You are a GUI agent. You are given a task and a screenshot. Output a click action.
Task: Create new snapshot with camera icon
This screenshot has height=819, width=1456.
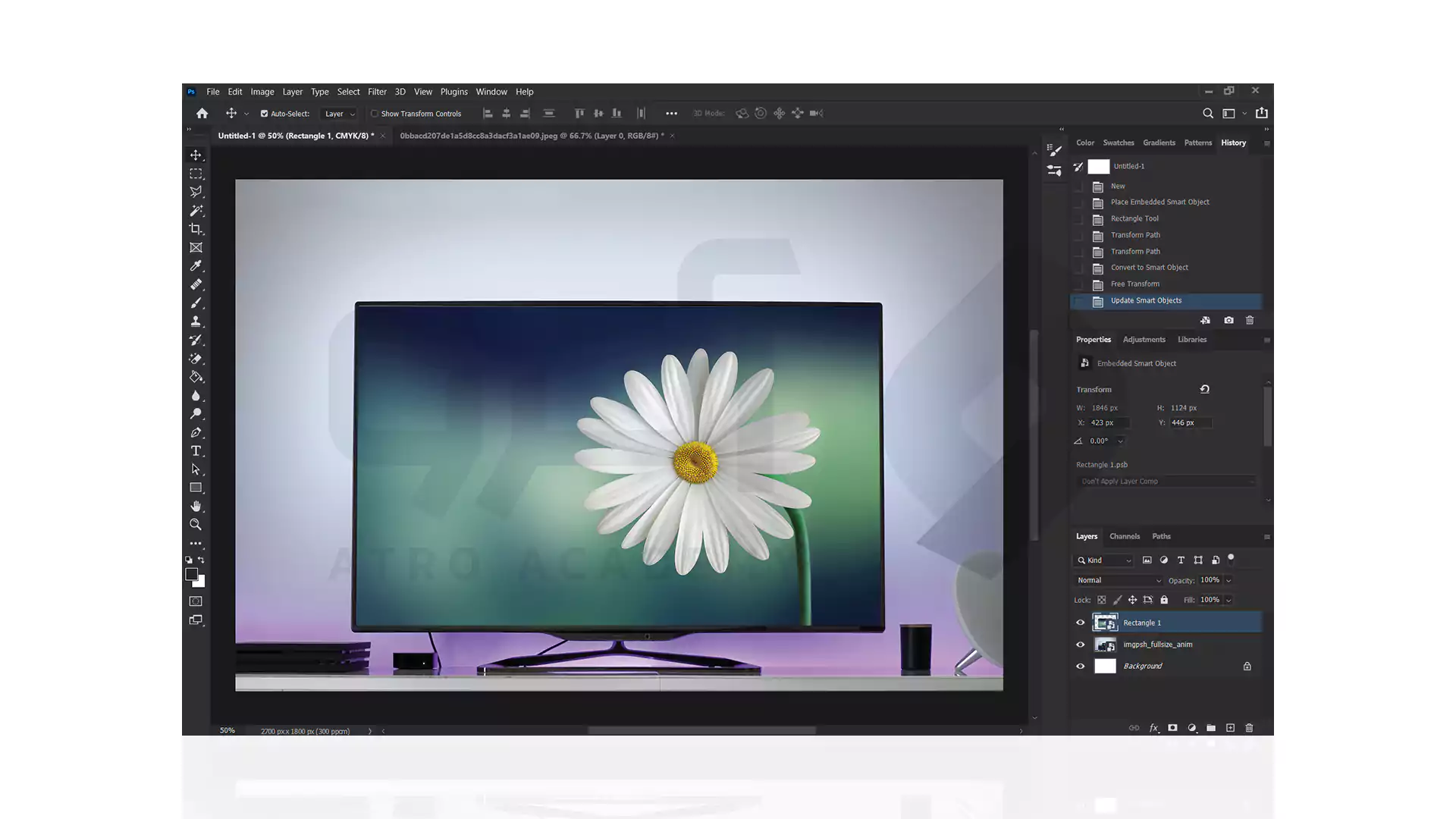(x=1228, y=320)
